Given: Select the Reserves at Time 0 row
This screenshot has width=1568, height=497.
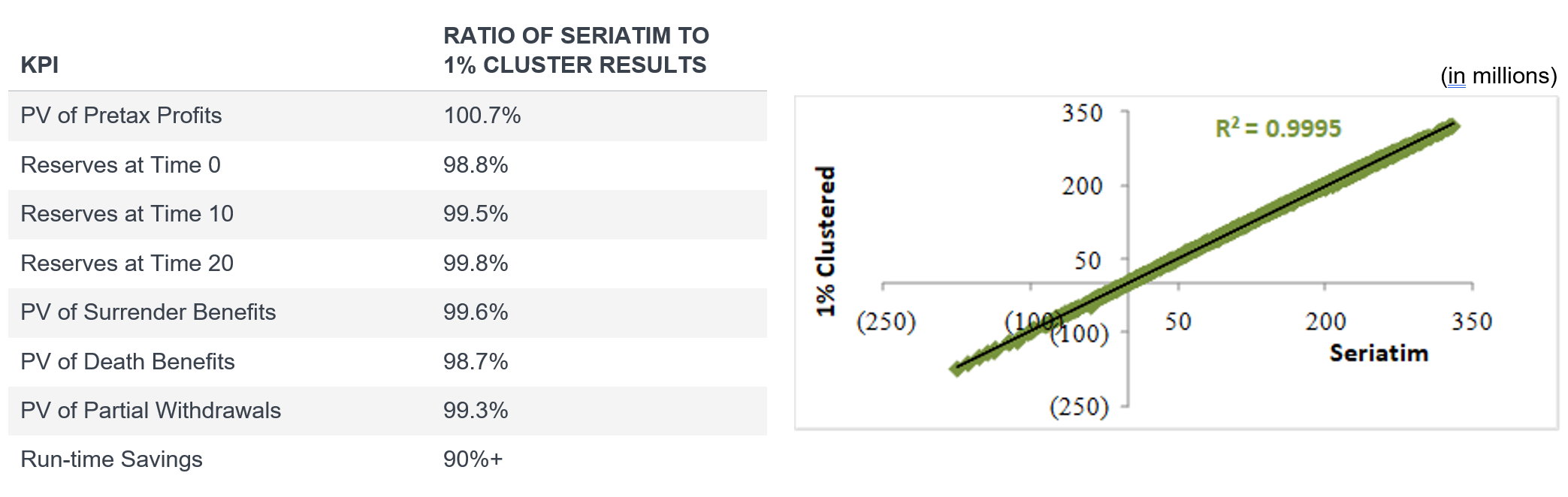Looking at the screenshot, I should coord(120,165).
